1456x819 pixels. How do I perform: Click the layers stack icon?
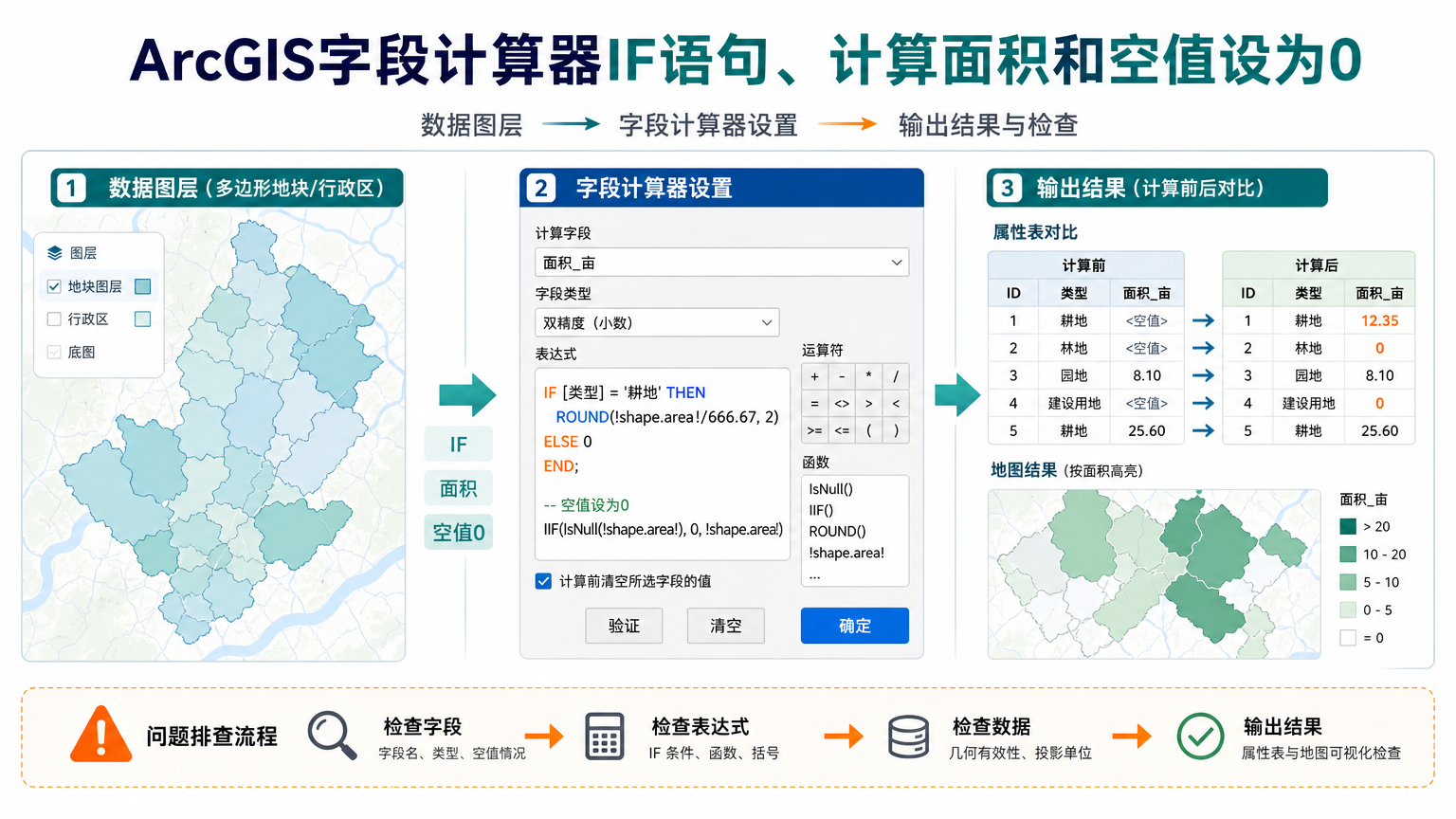55,253
